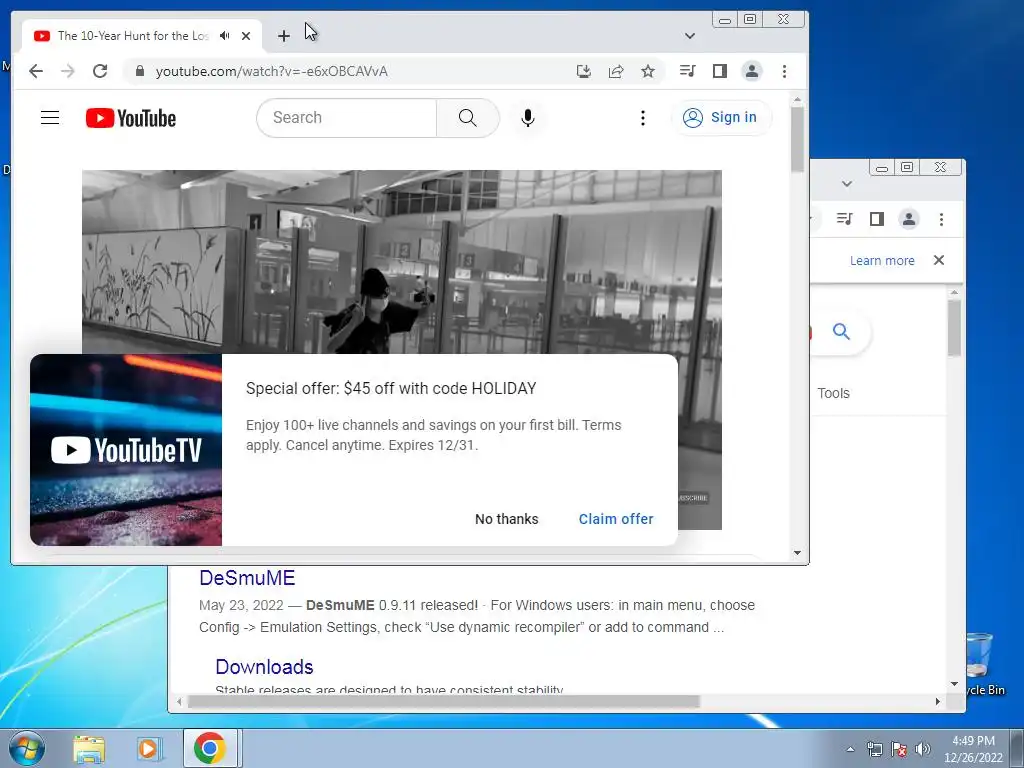Open the clock showing 4:49 PM
Viewport: 1024px width, 768px height.
973,749
